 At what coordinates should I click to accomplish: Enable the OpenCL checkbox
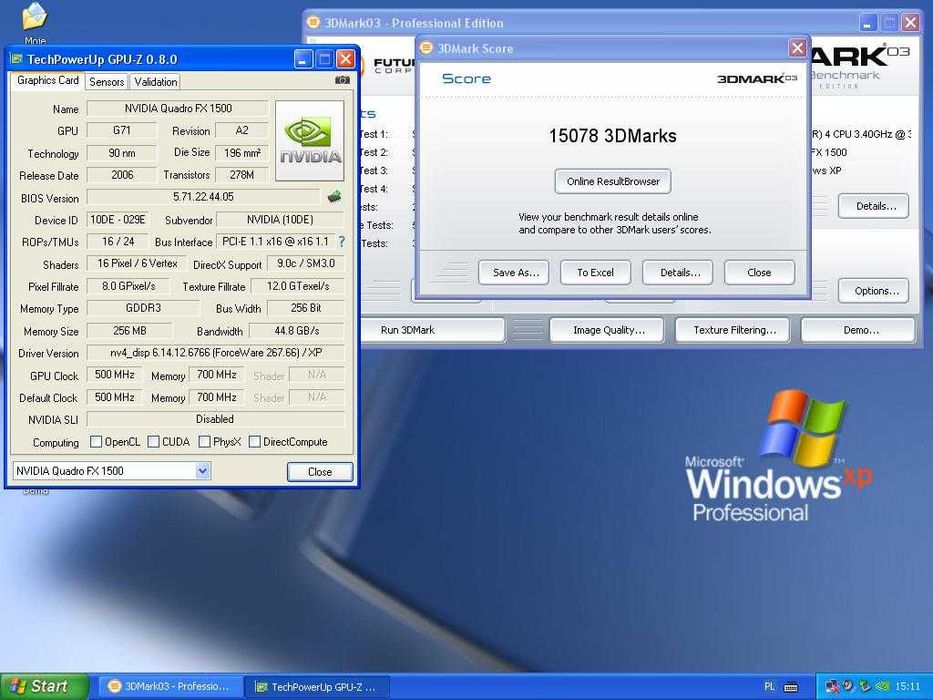(96, 442)
